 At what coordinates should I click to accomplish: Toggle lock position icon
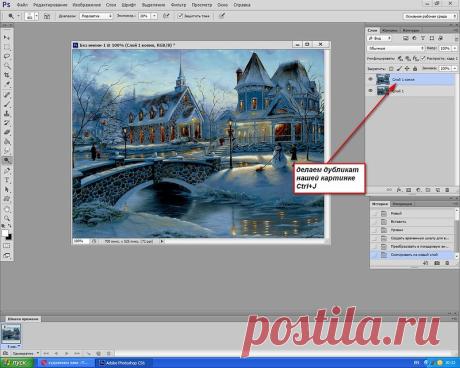pos(407,69)
